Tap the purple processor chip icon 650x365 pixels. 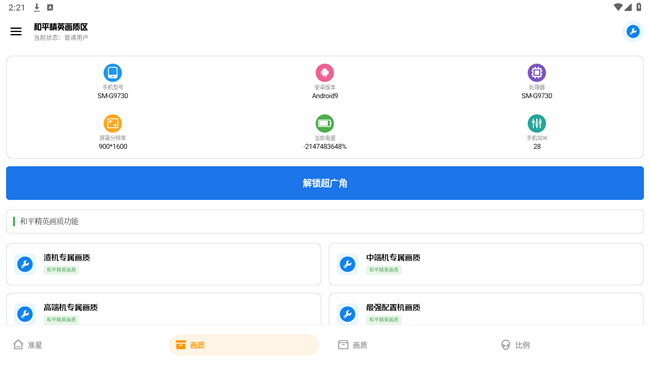coord(537,73)
